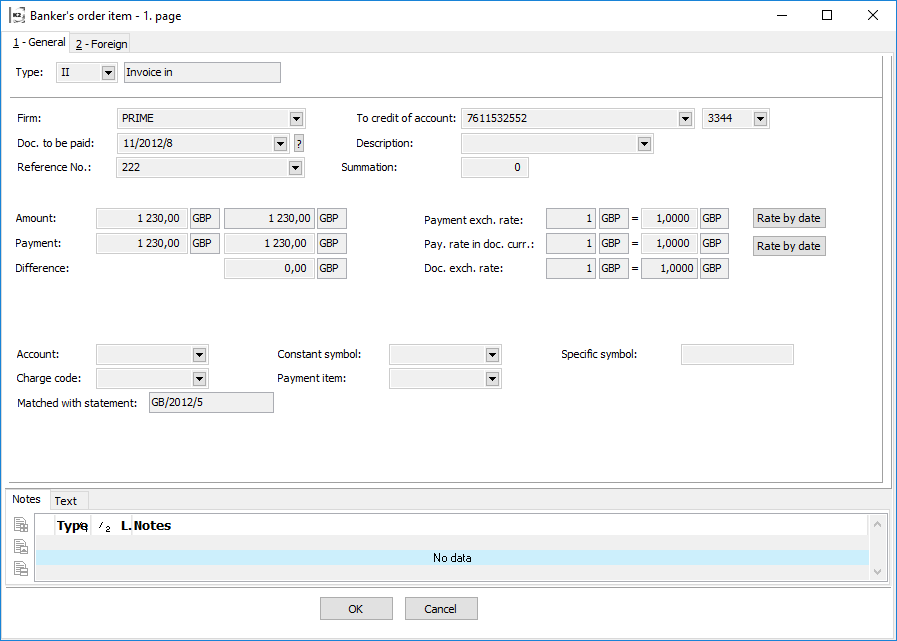
Task: Click the Type column header in Notes grid
Action: coord(72,526)
